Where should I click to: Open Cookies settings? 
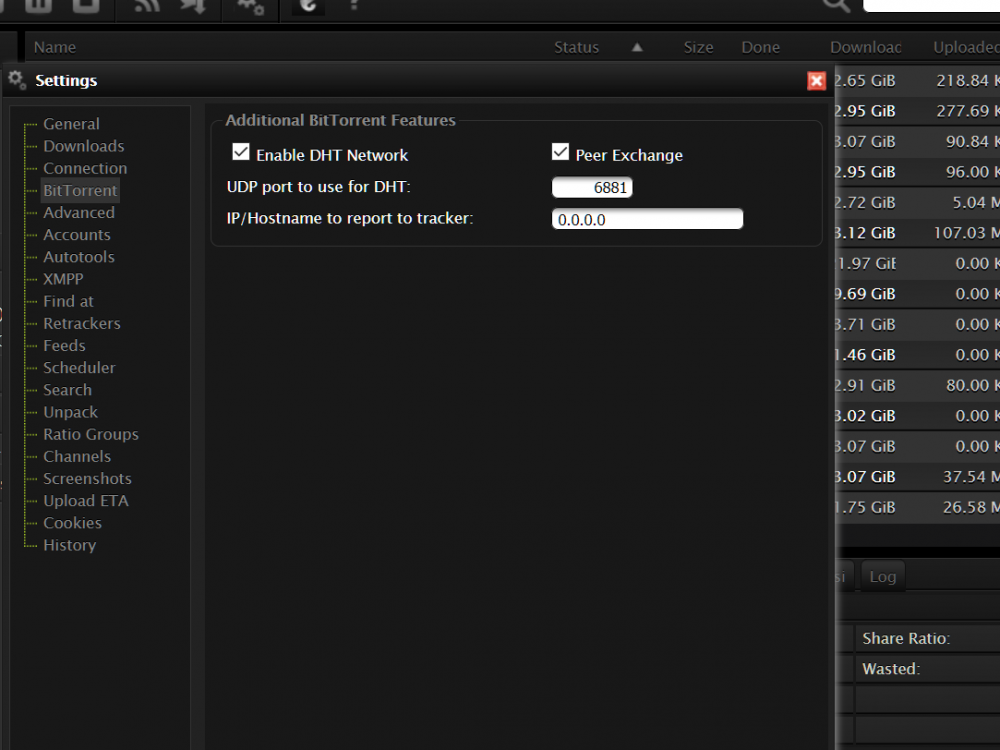coord(73,523)
